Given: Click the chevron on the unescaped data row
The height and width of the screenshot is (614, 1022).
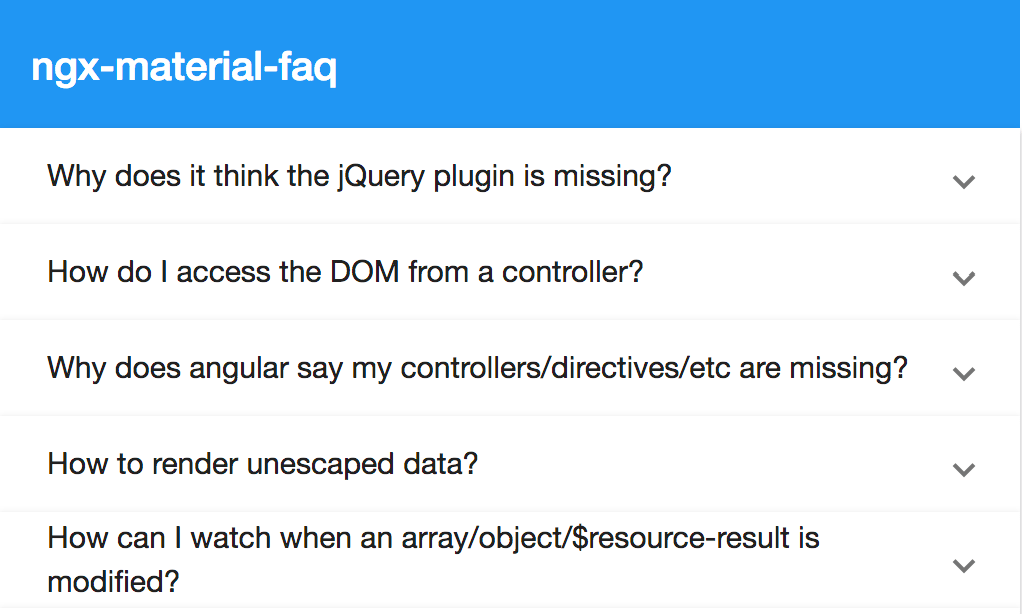Looking at the screenshot, I should coord(964,470).
